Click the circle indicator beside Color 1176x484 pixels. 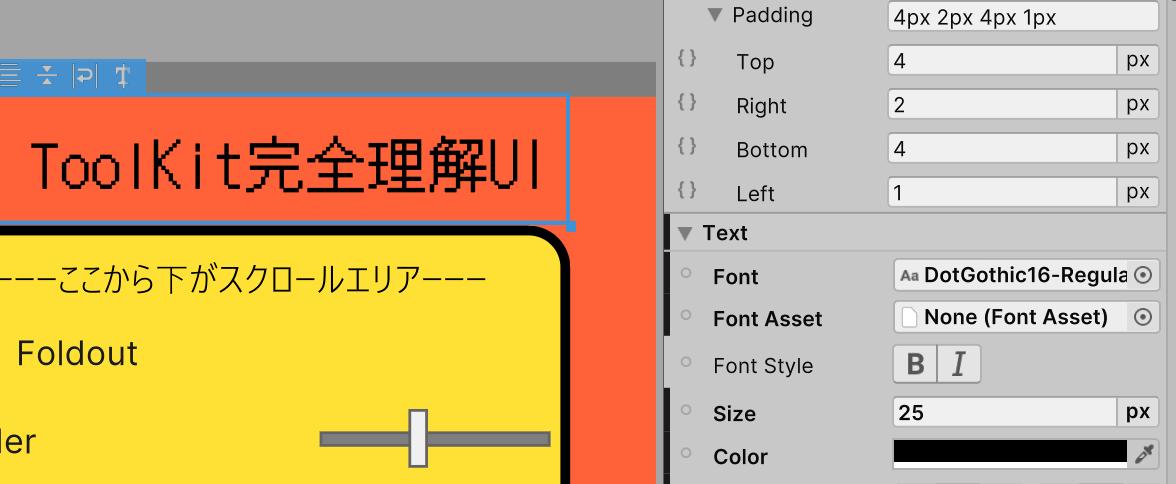(x=686, y=453)
